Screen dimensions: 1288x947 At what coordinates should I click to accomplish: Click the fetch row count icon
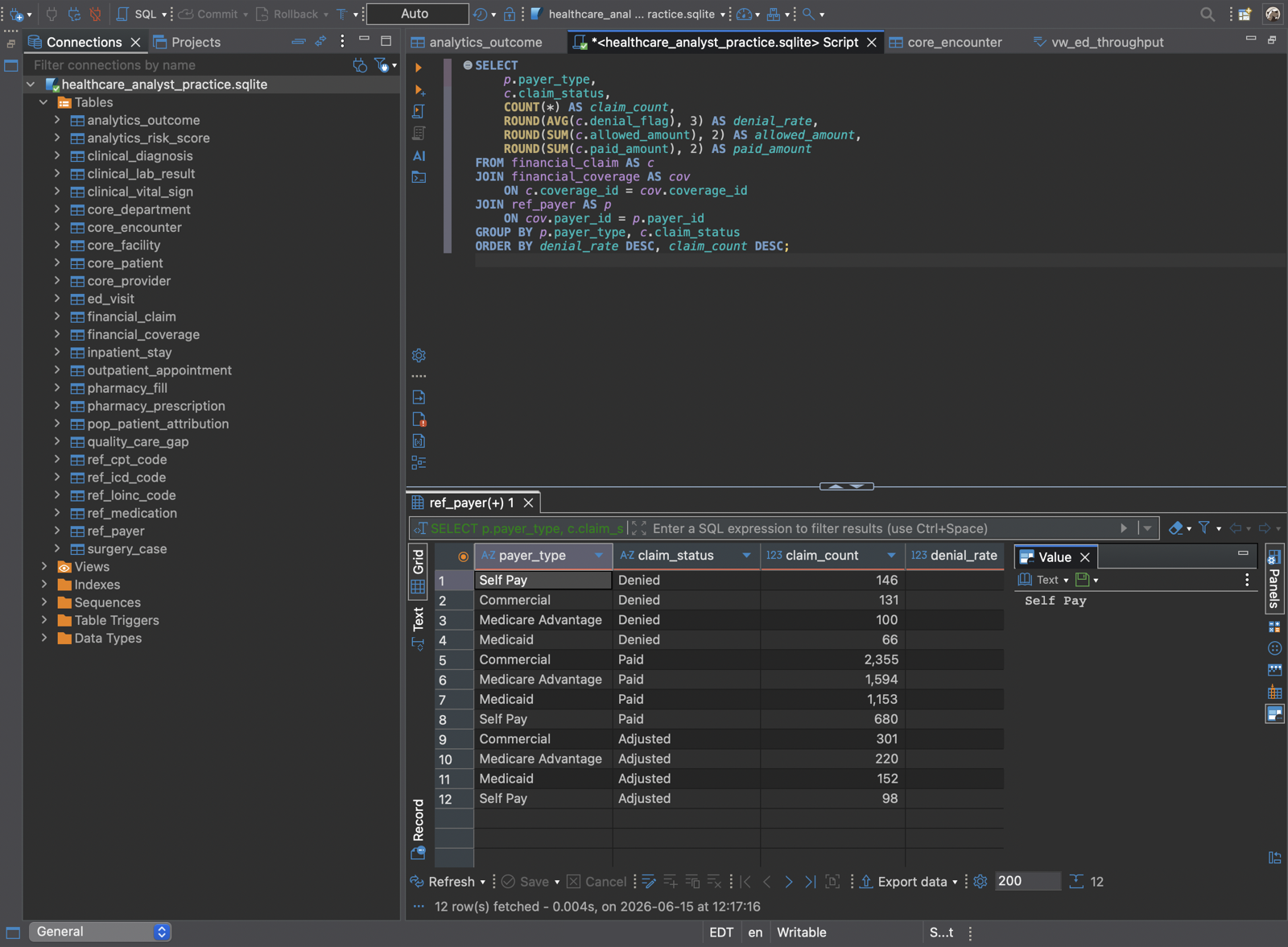pos(1076,882)
